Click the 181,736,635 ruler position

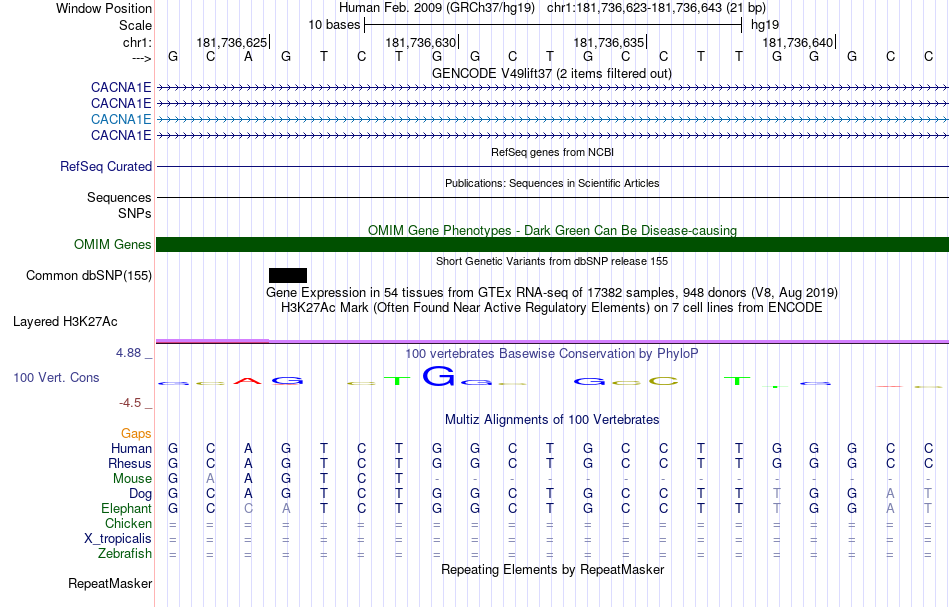609,42
